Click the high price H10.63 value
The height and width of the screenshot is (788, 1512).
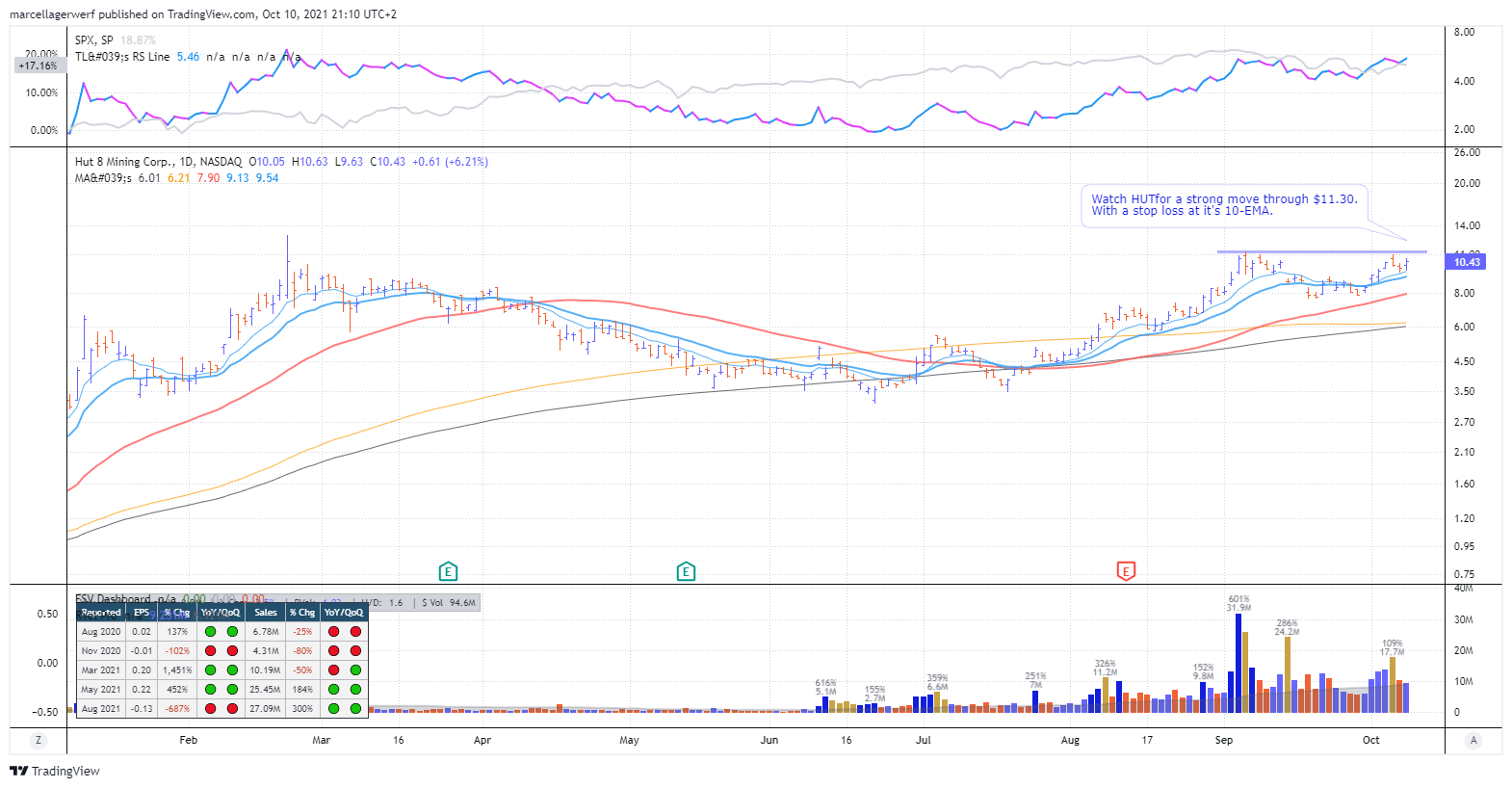[310, 162]
